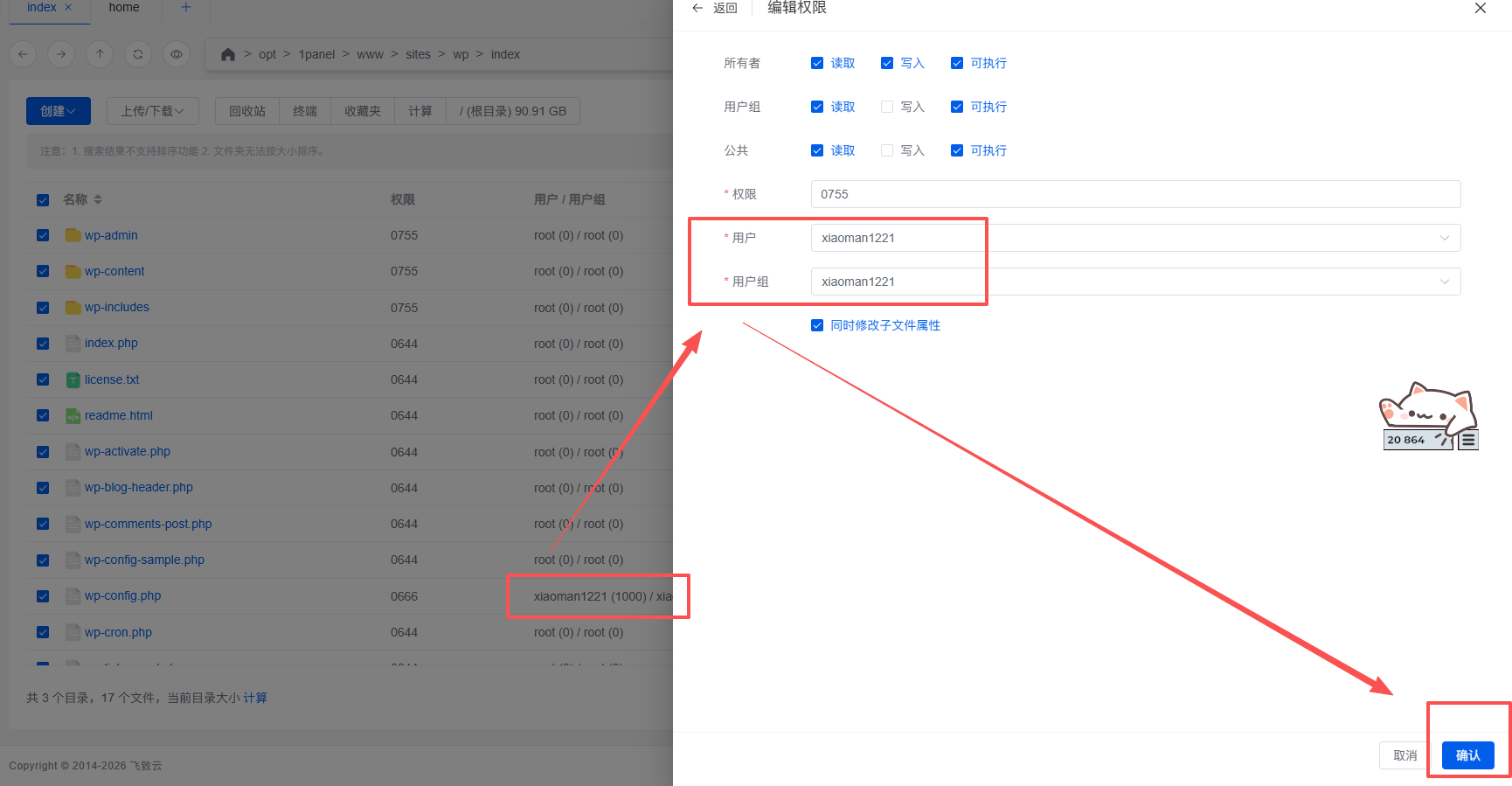Enable write permission for public
The image size is (1512, 786).
pos(887,150)
